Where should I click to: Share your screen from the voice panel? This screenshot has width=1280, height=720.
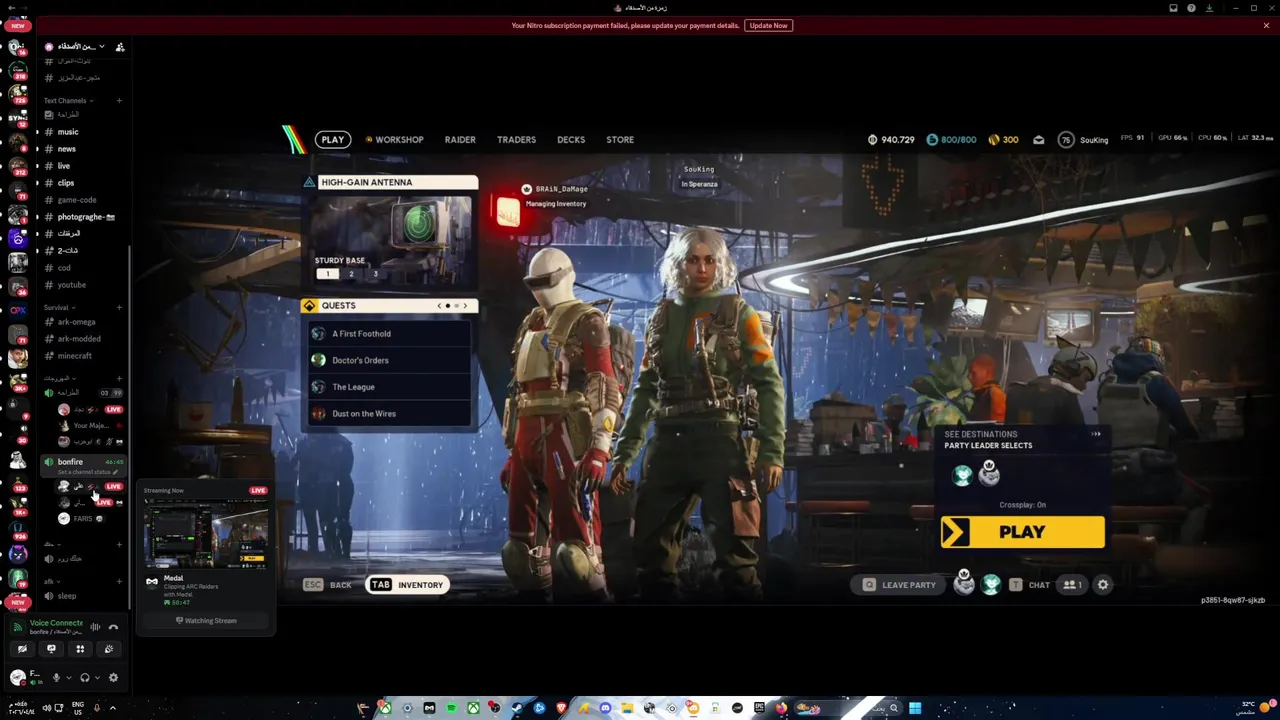coord(51,649)
